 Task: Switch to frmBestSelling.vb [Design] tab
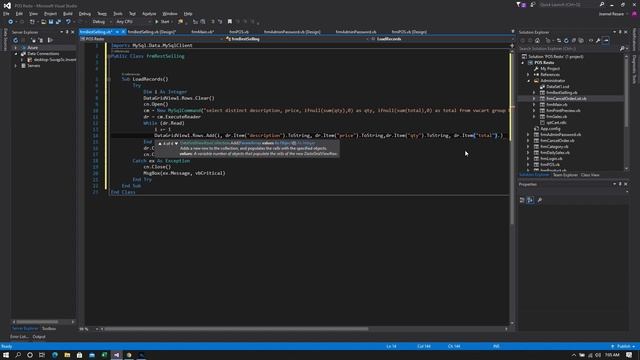(151, 32)
